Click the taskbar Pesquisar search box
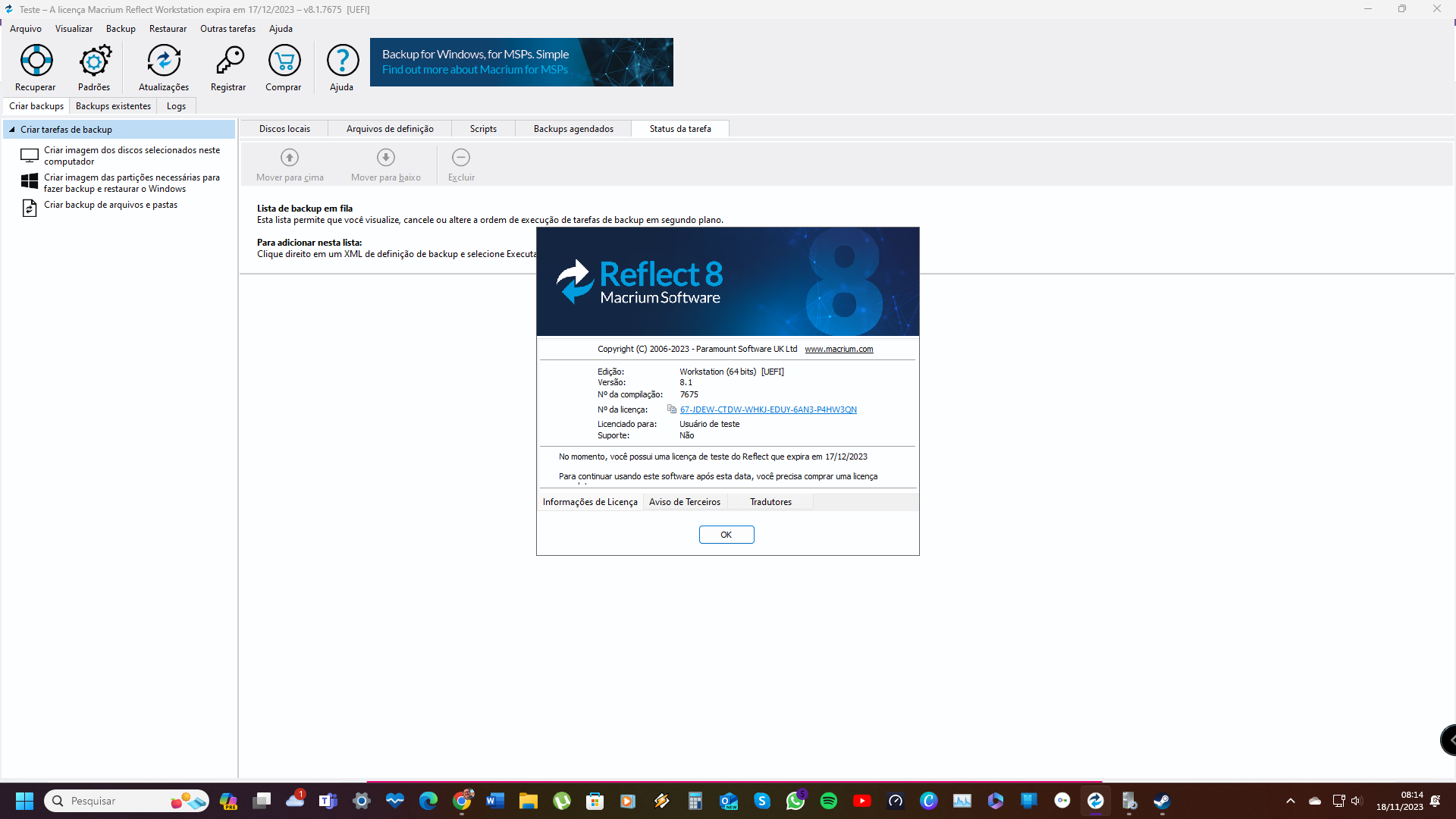This screenshot has height=819, width=1456. pyautogui.click(x=127, y=801)
